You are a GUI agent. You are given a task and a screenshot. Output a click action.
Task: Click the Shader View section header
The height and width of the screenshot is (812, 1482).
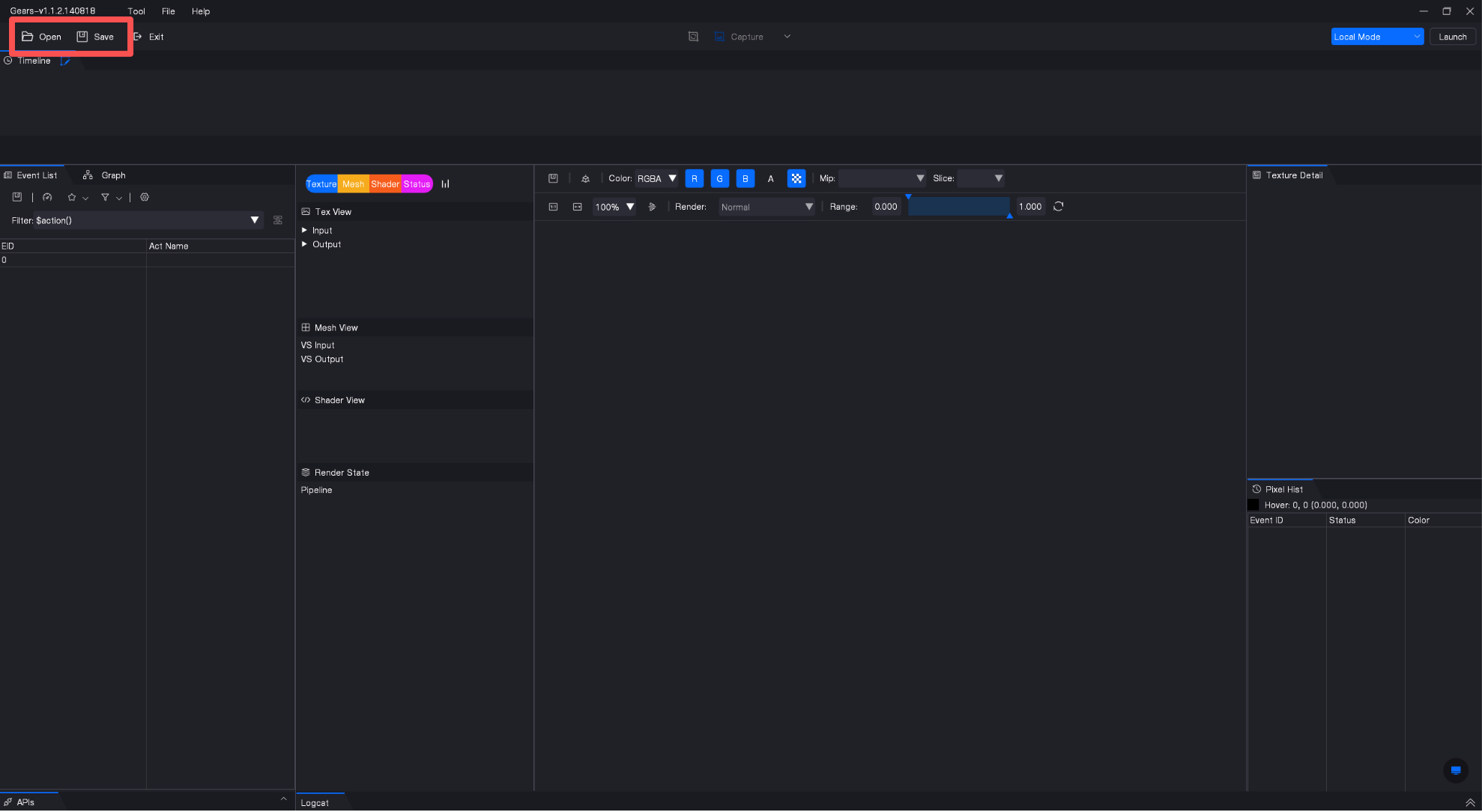414,400
